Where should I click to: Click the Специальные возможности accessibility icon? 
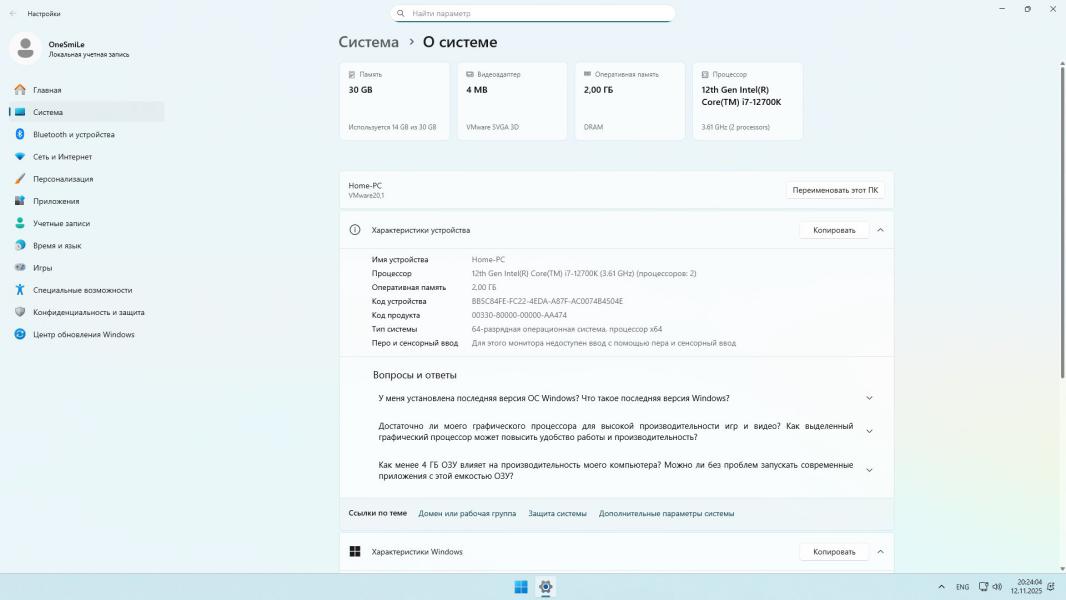tap(20, 290)
